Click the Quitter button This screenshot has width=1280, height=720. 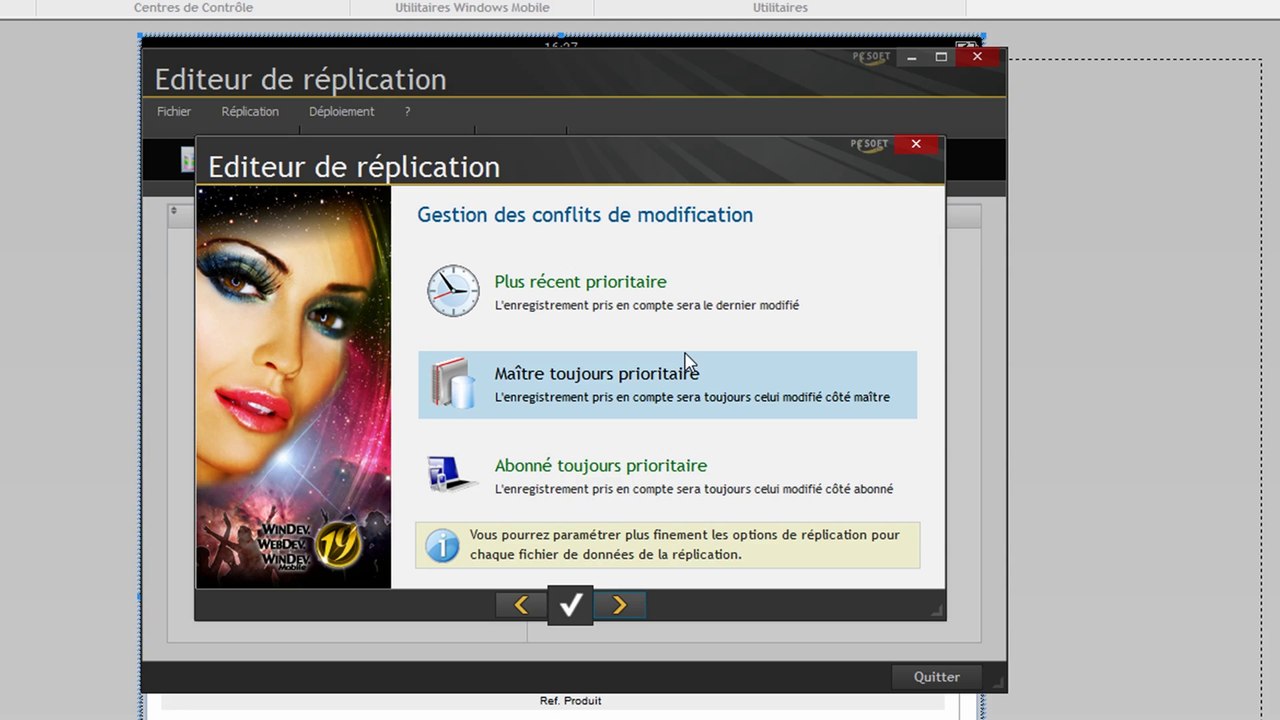[936, 677]
